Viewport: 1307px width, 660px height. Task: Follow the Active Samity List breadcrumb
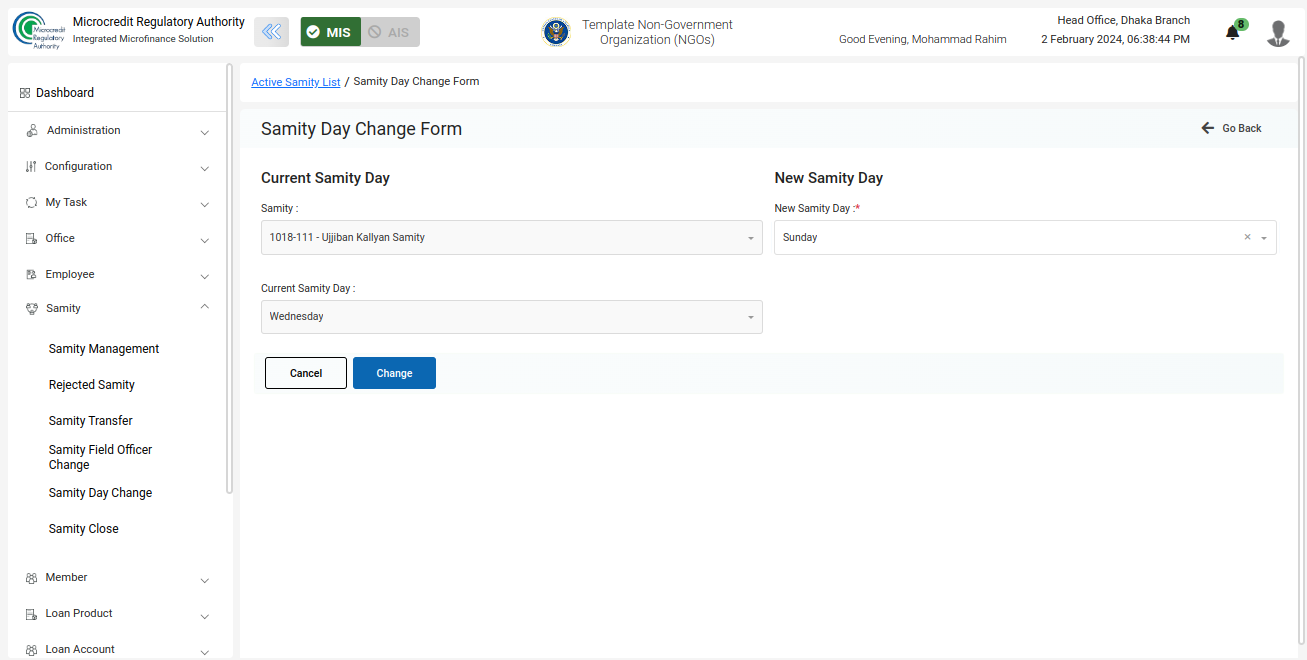point(296,82)
